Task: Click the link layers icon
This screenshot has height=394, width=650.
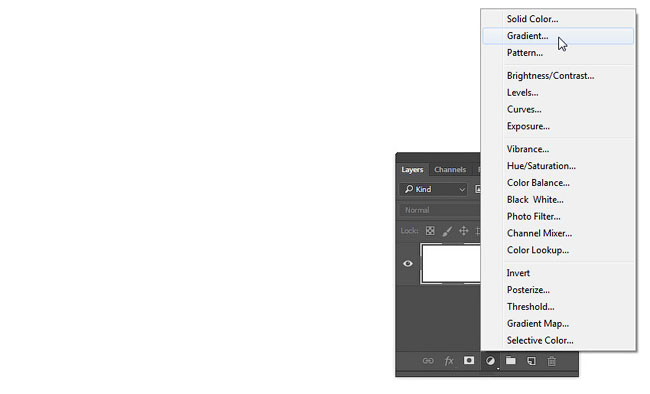Action: pyautogui.click(x=428, y=361)
